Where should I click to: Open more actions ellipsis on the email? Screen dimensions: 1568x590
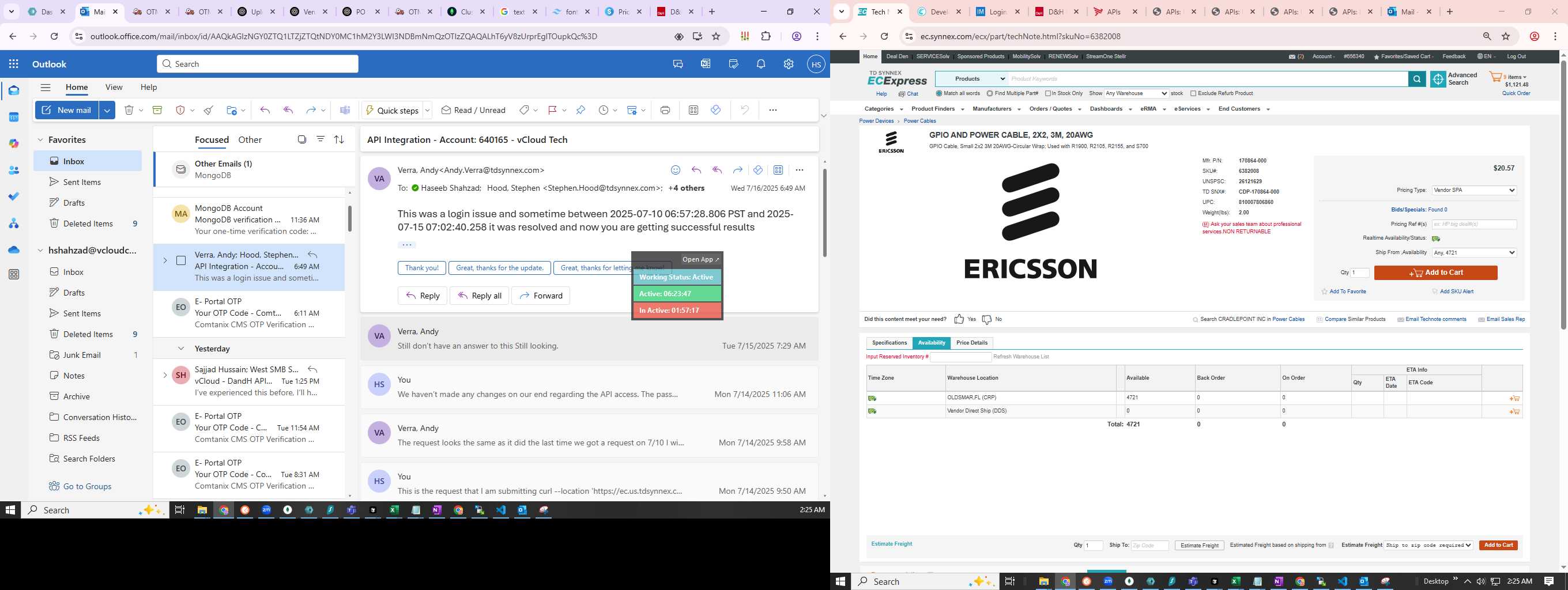click(x=799, y=171)
